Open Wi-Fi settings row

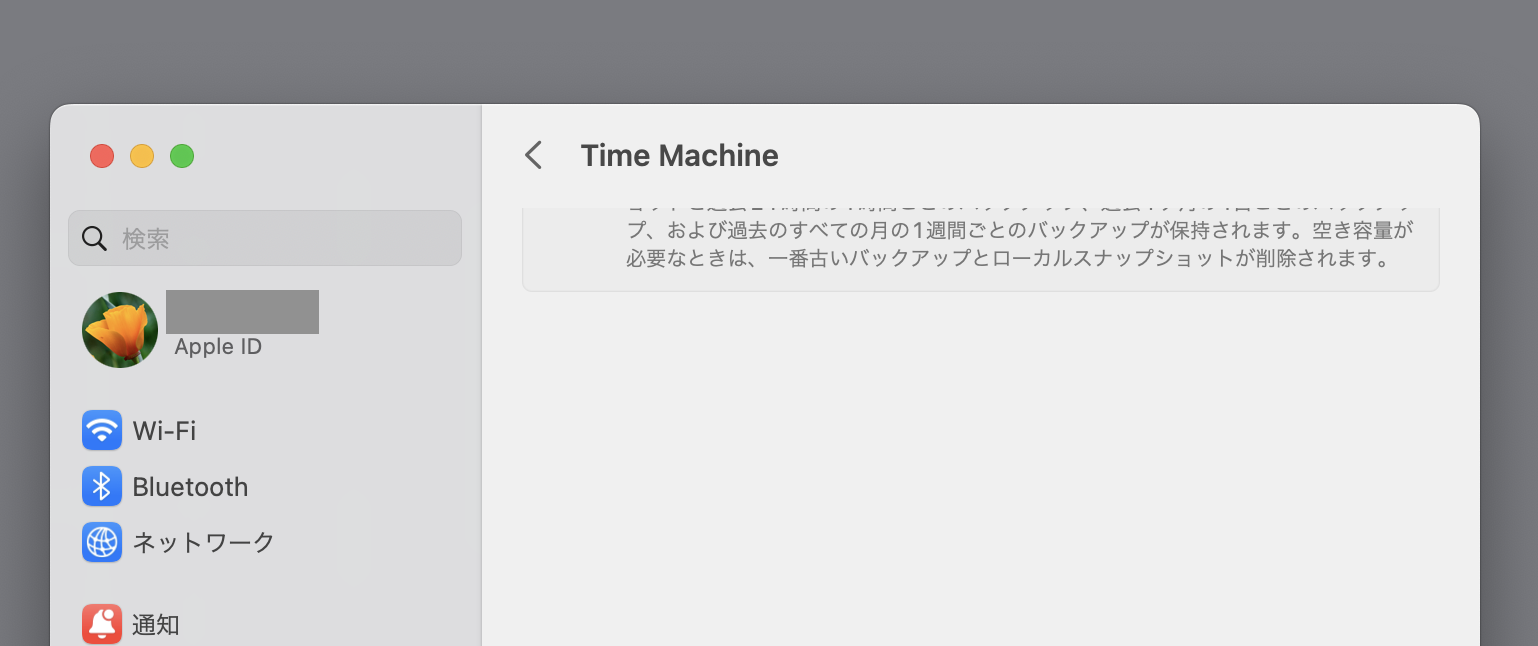pyautogui.click(x=265, y=430)
